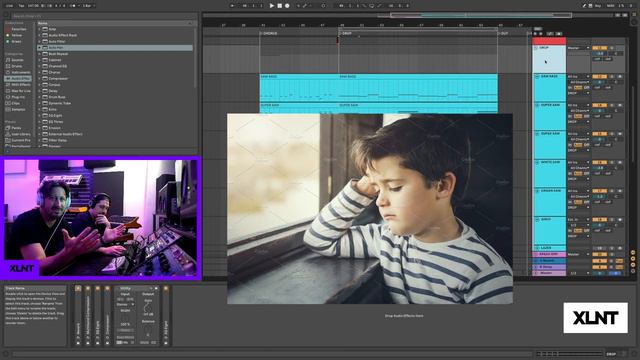Select the Chorus effect row
Image resolution: width=640 pixels, height=360 pixels.
(115, 72)
